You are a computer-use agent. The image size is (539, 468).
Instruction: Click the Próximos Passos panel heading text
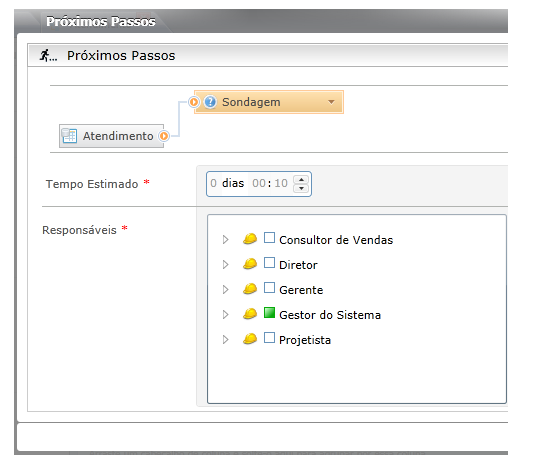point(121,55)
